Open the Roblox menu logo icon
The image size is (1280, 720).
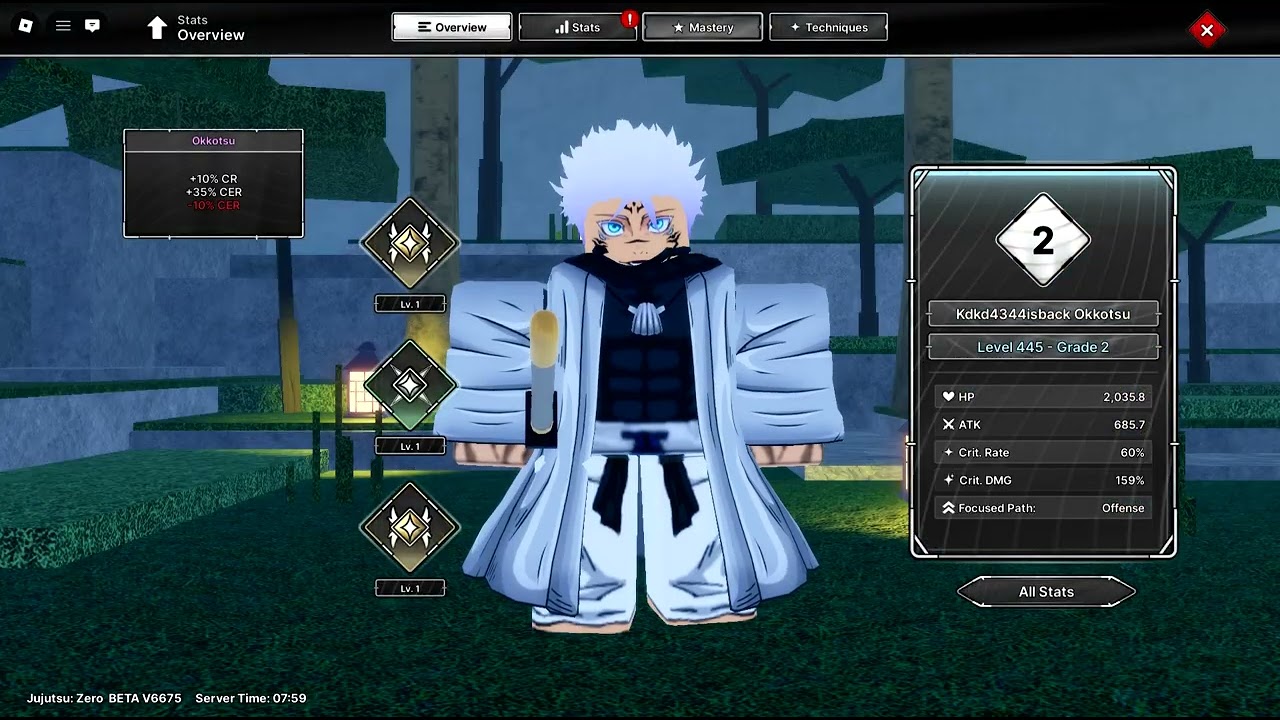point(26,26)
